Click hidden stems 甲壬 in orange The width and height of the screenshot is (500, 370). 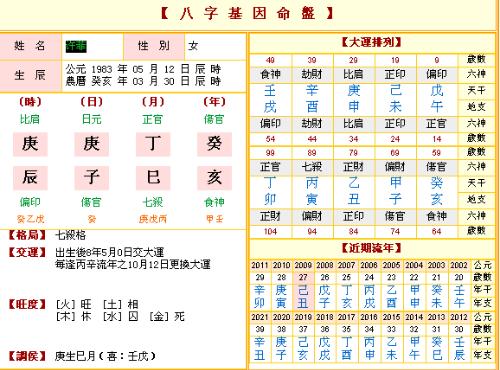point(214,219)
